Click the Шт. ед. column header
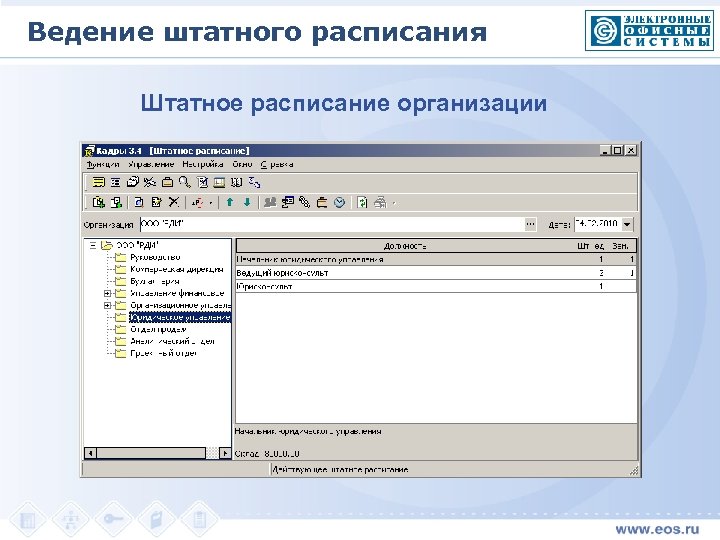Screen dimensions: 720x540 click(x=591, y=246)
